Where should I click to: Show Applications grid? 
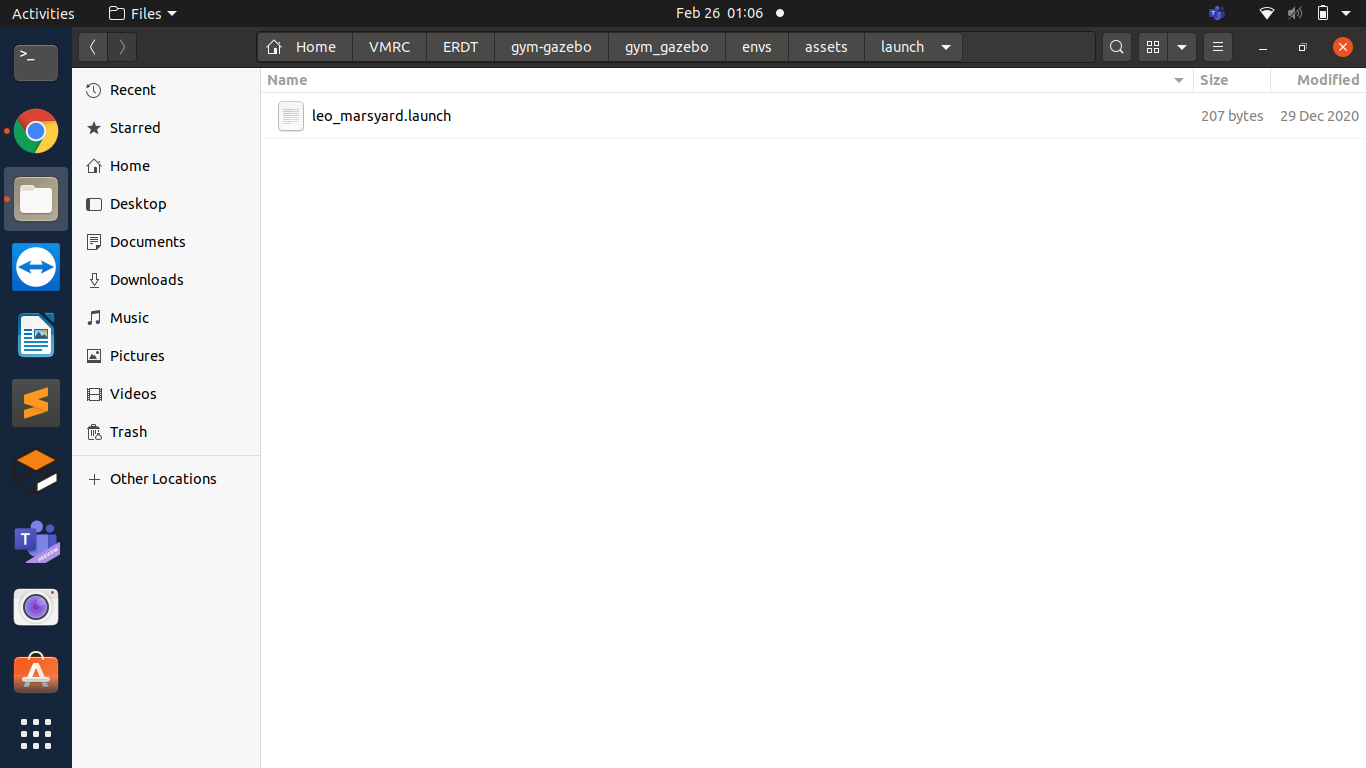36,733
